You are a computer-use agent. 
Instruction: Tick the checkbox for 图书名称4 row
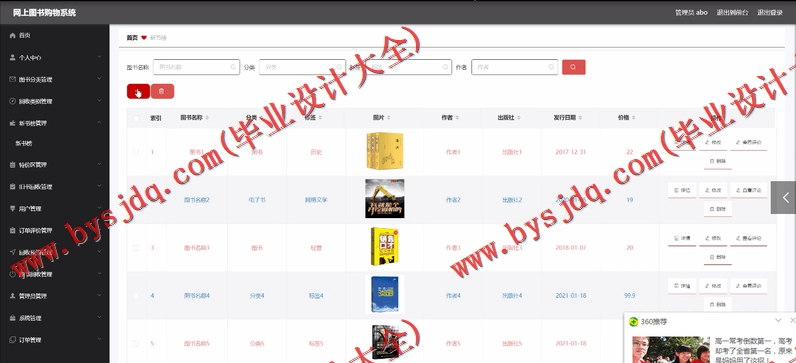coord(136,295)
